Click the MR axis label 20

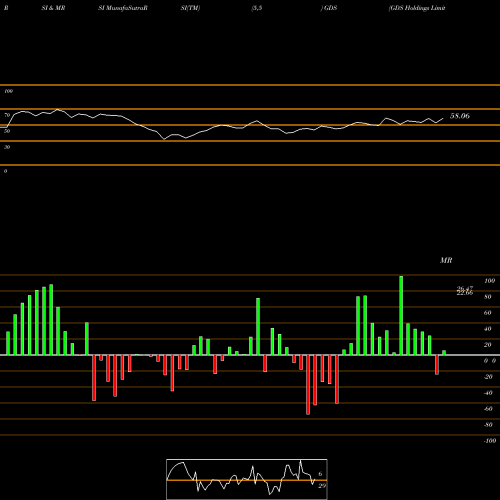pyautogui.click(x=488, y=345)
